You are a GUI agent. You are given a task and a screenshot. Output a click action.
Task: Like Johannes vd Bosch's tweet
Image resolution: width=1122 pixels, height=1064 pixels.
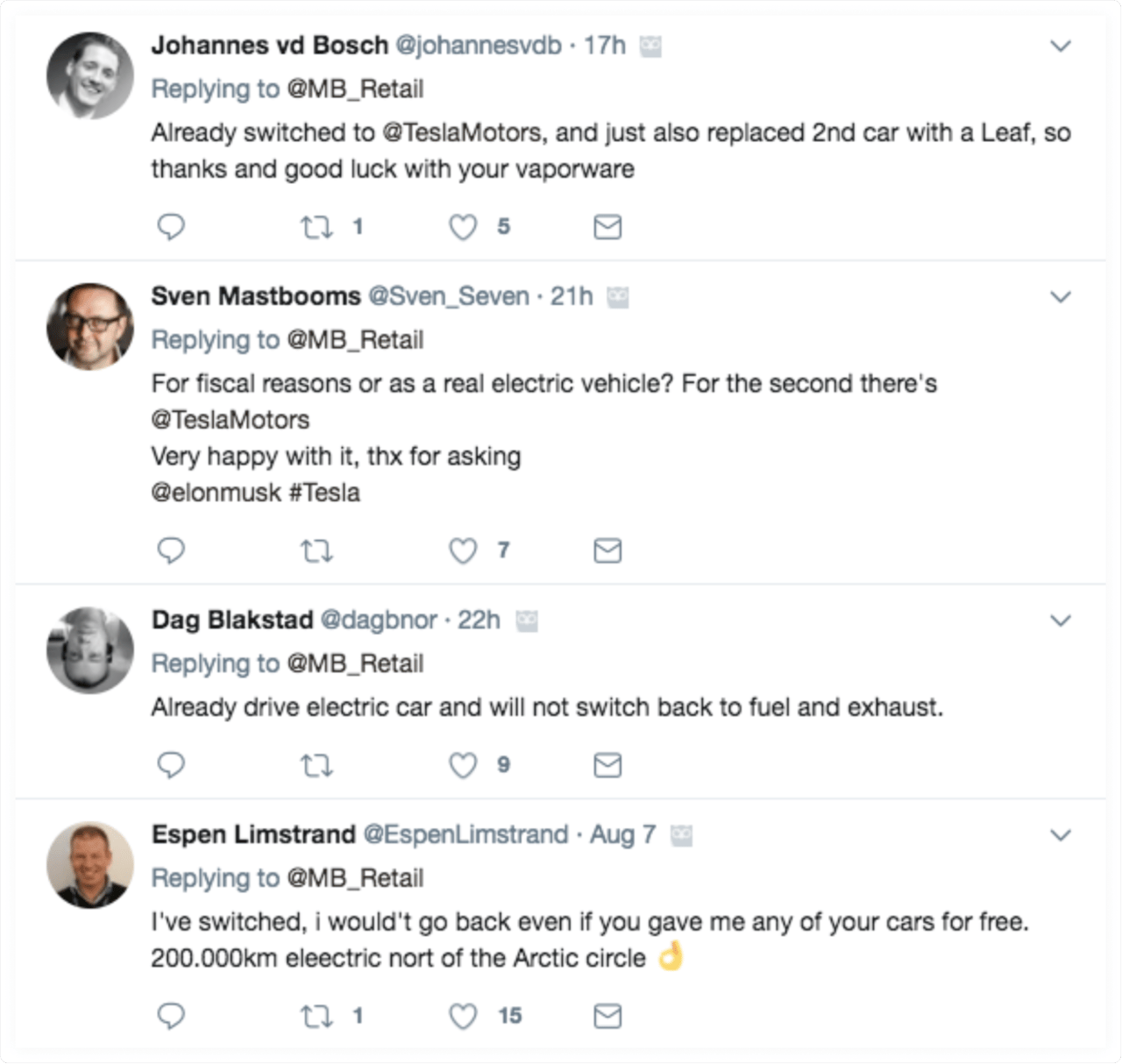pyautogui.click(x=461, y=227)
